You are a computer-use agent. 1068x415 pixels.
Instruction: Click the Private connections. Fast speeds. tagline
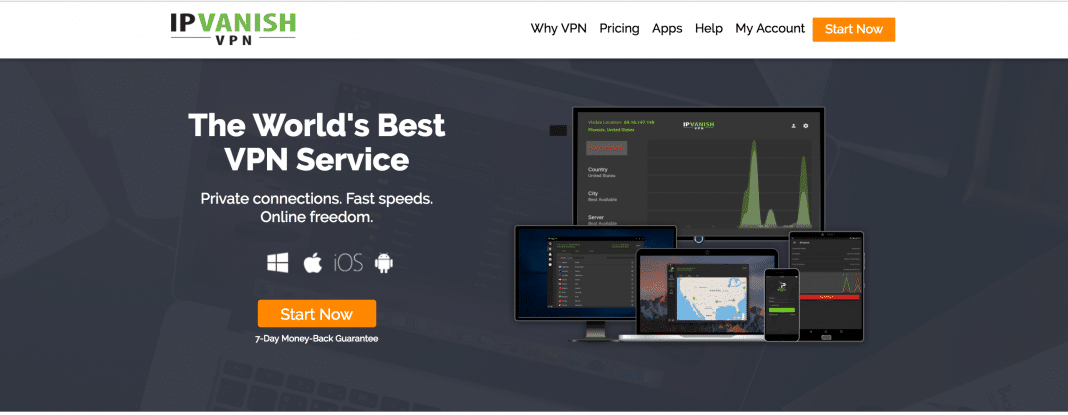[317, 200]
